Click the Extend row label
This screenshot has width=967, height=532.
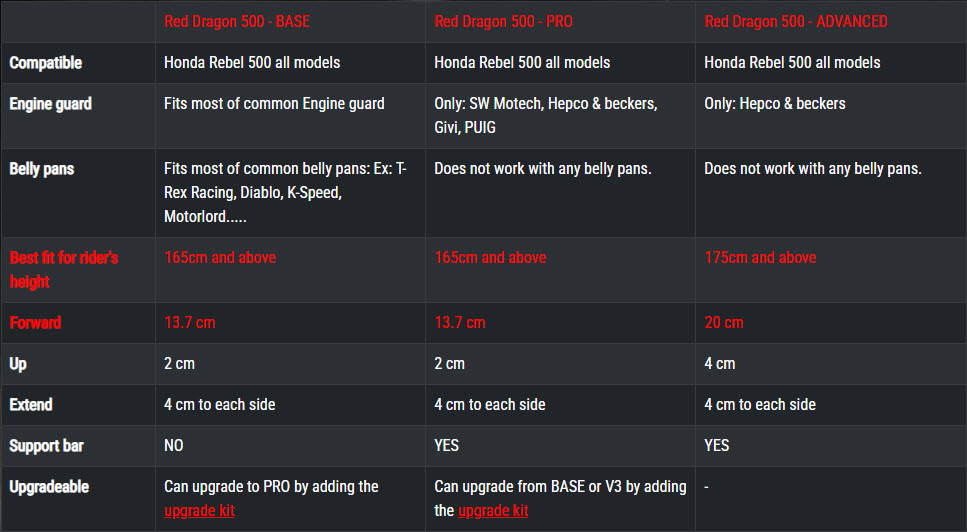[31, 405]
